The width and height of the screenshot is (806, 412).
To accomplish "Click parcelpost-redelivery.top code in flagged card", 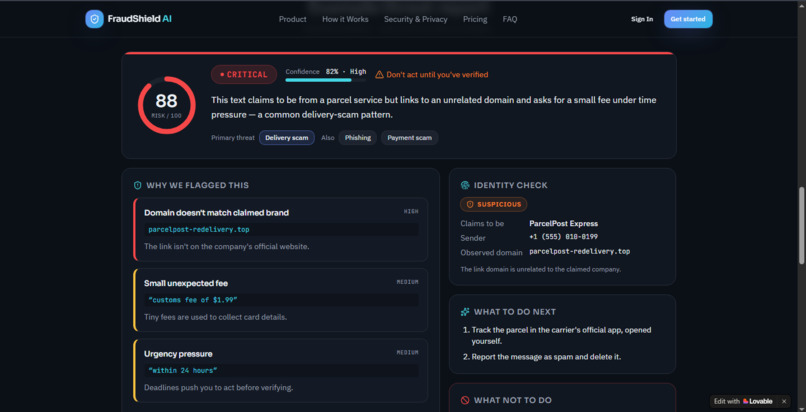I will click(199, 230).
